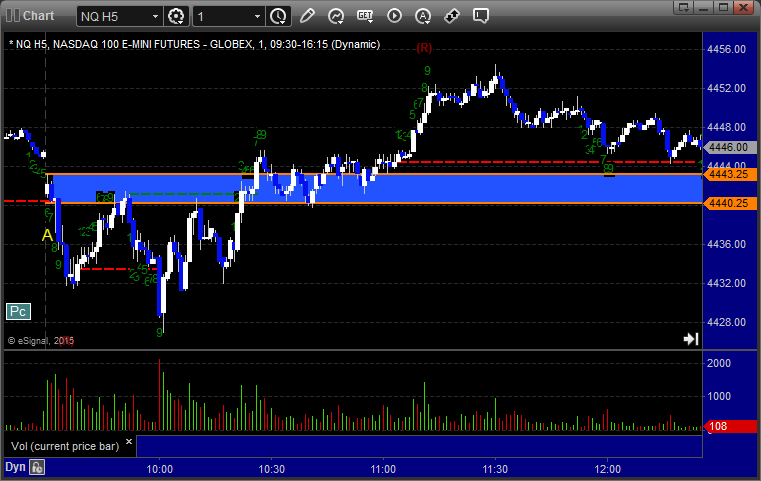Image resolution: width=761 pixels, height=481 pixels.
Task: Click the 1000 volume axis label
Action: [719, 396]
